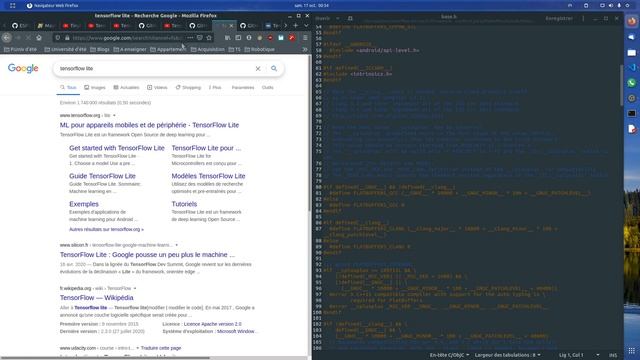Image resolution: width=640 pixels, height=360 pixels.
Task: Open 'Exemples' sitelink
Action: coord(84,204)
